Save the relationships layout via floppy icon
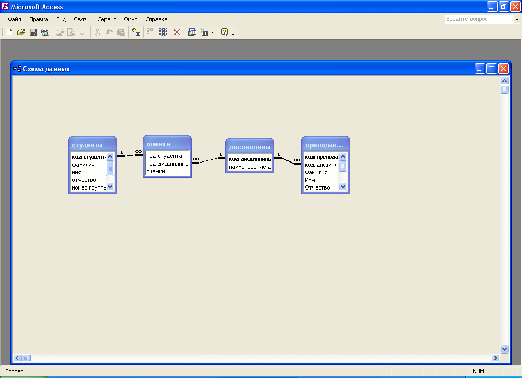This screenshot has width=523, height=379. (33, 32)
